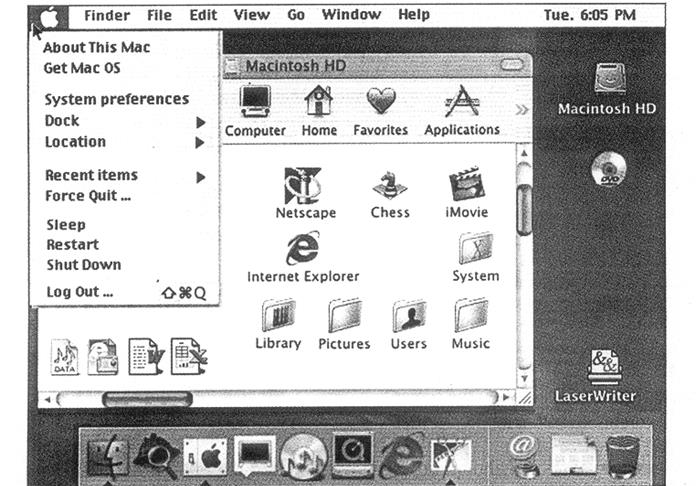The height and width of the screenshot is (486, 696).
Task: Select the Chess application icon
Action: coord(389,185)
